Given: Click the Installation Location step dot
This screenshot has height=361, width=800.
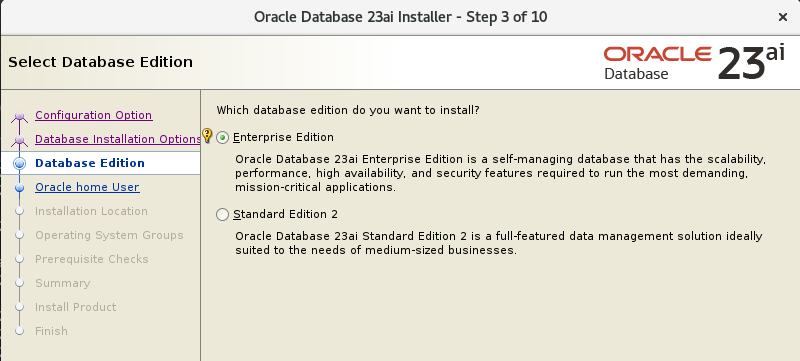Looking at the screenshot, I should [x=19, y=212].
